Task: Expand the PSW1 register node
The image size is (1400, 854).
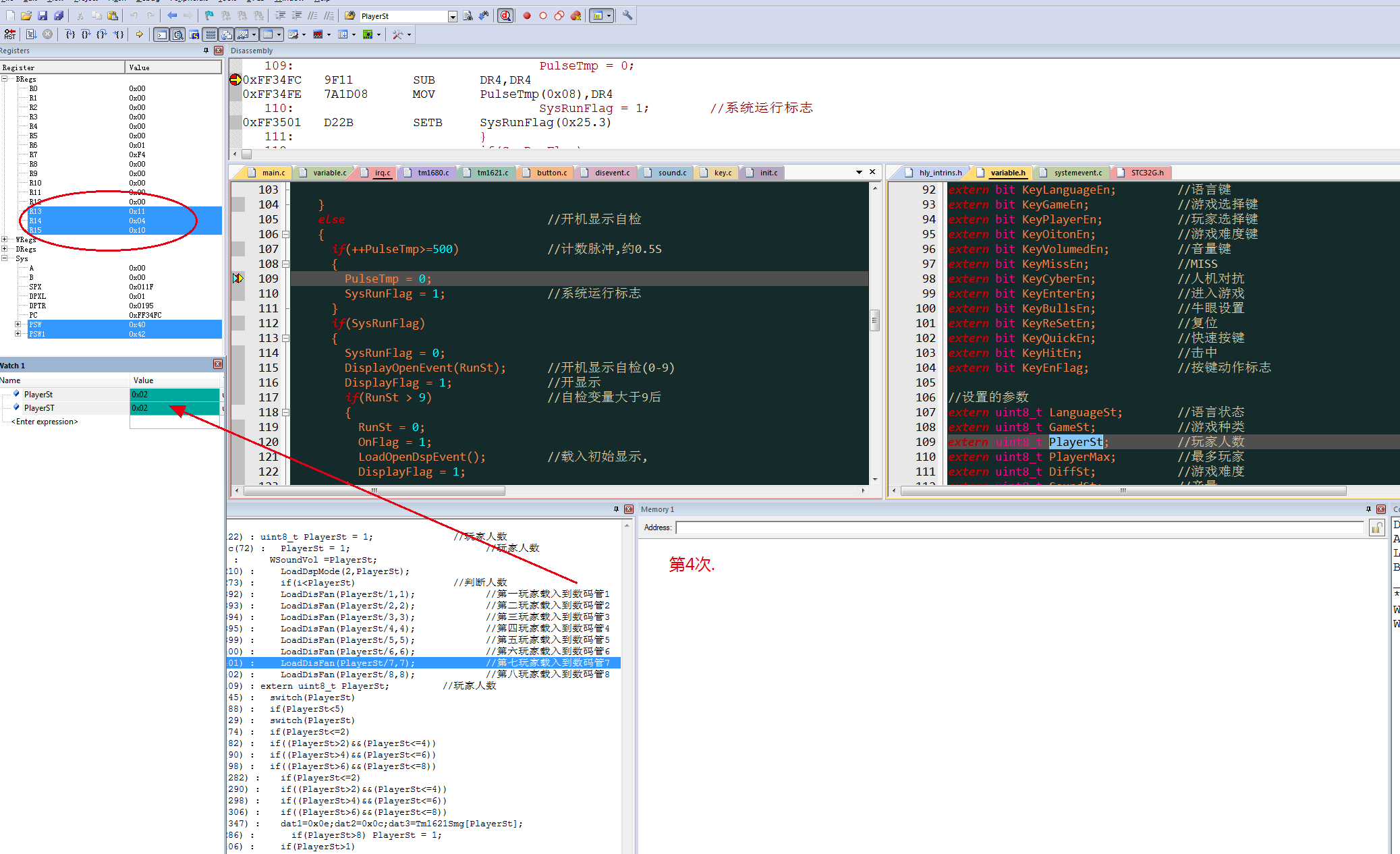Action: click(18, 334)
